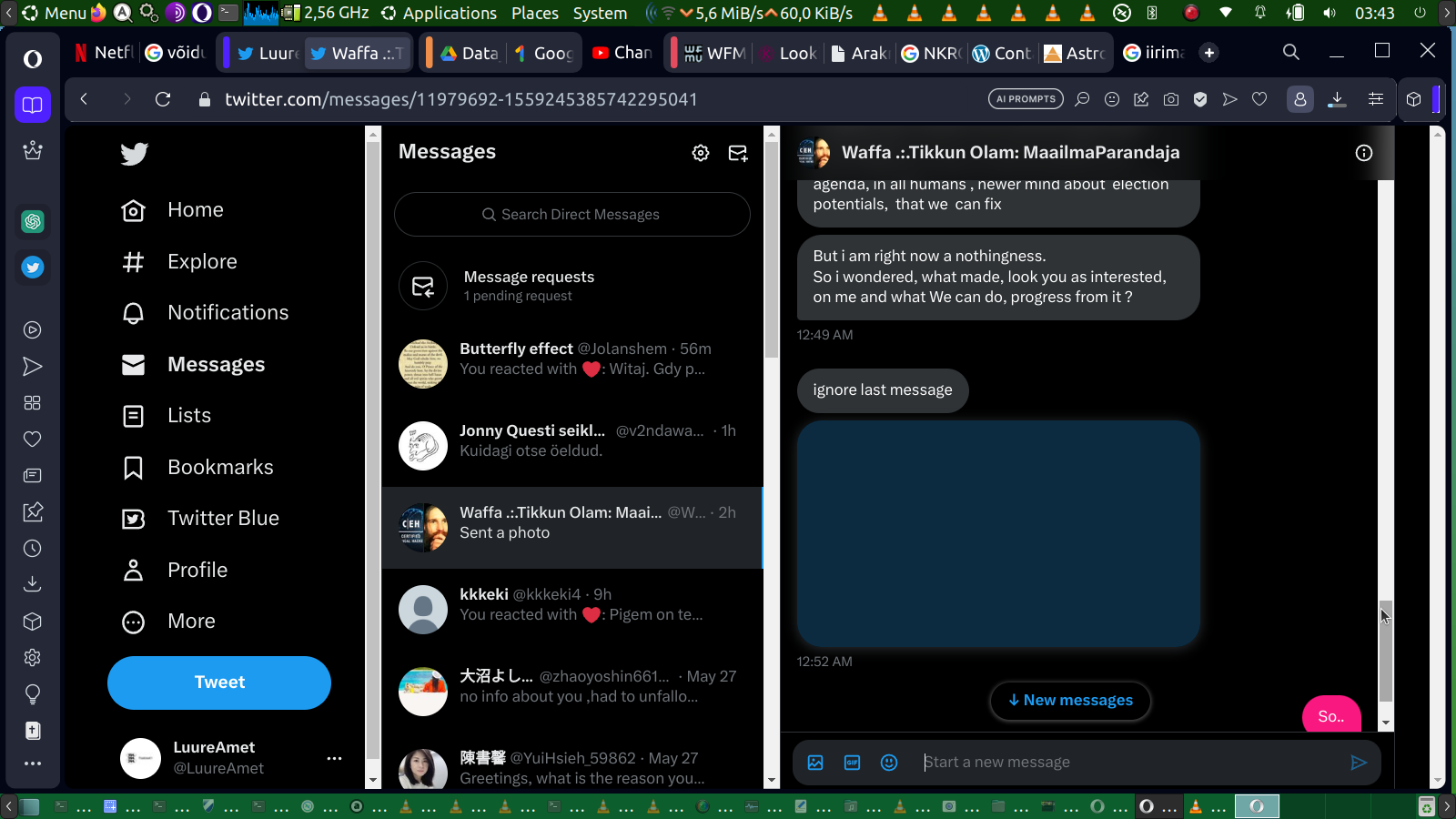Open Message requests
This screenshot has height=819, width=1456.
(x=572, y=286)
